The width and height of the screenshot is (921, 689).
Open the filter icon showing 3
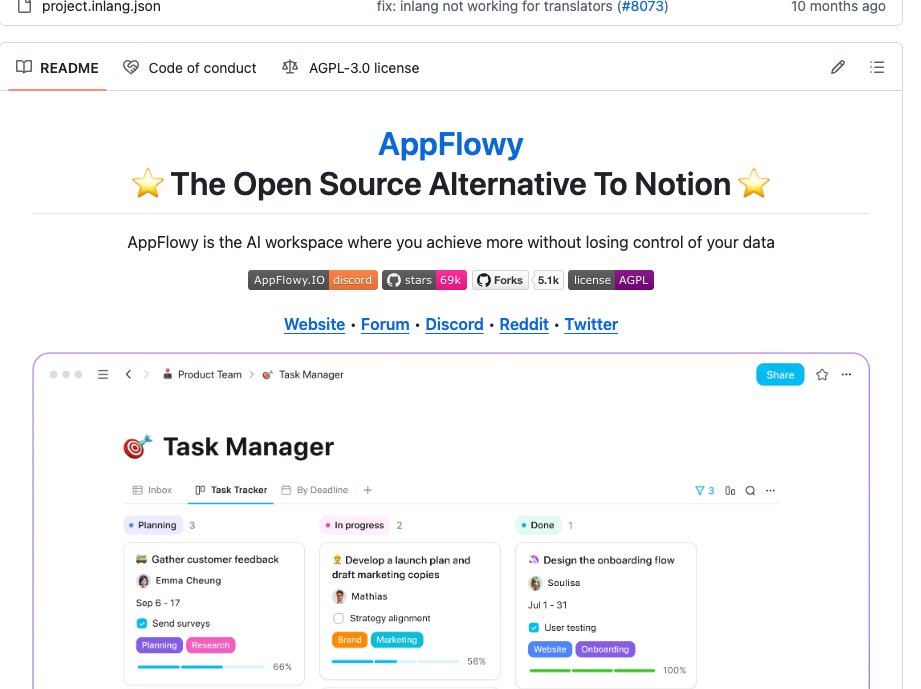click(705, 490)
